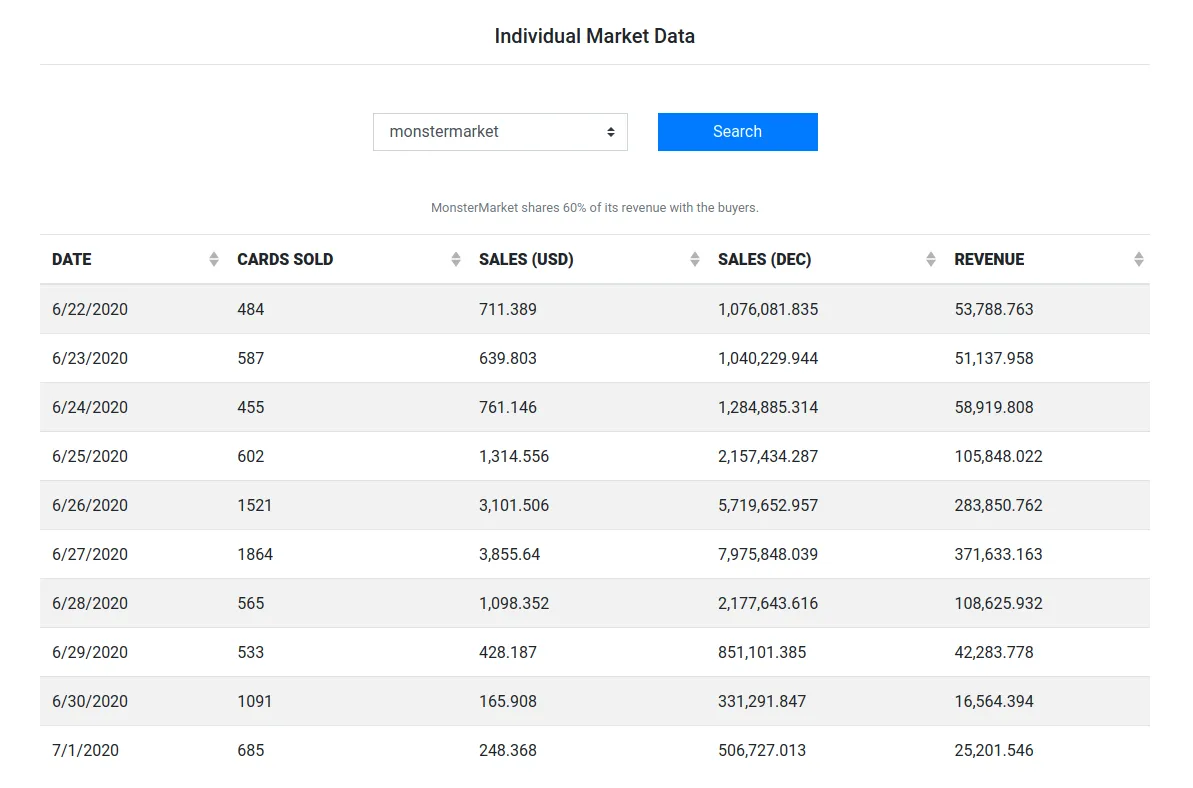Open the monstermarket market dropdown
The image size is (1193, 788).
500,132
